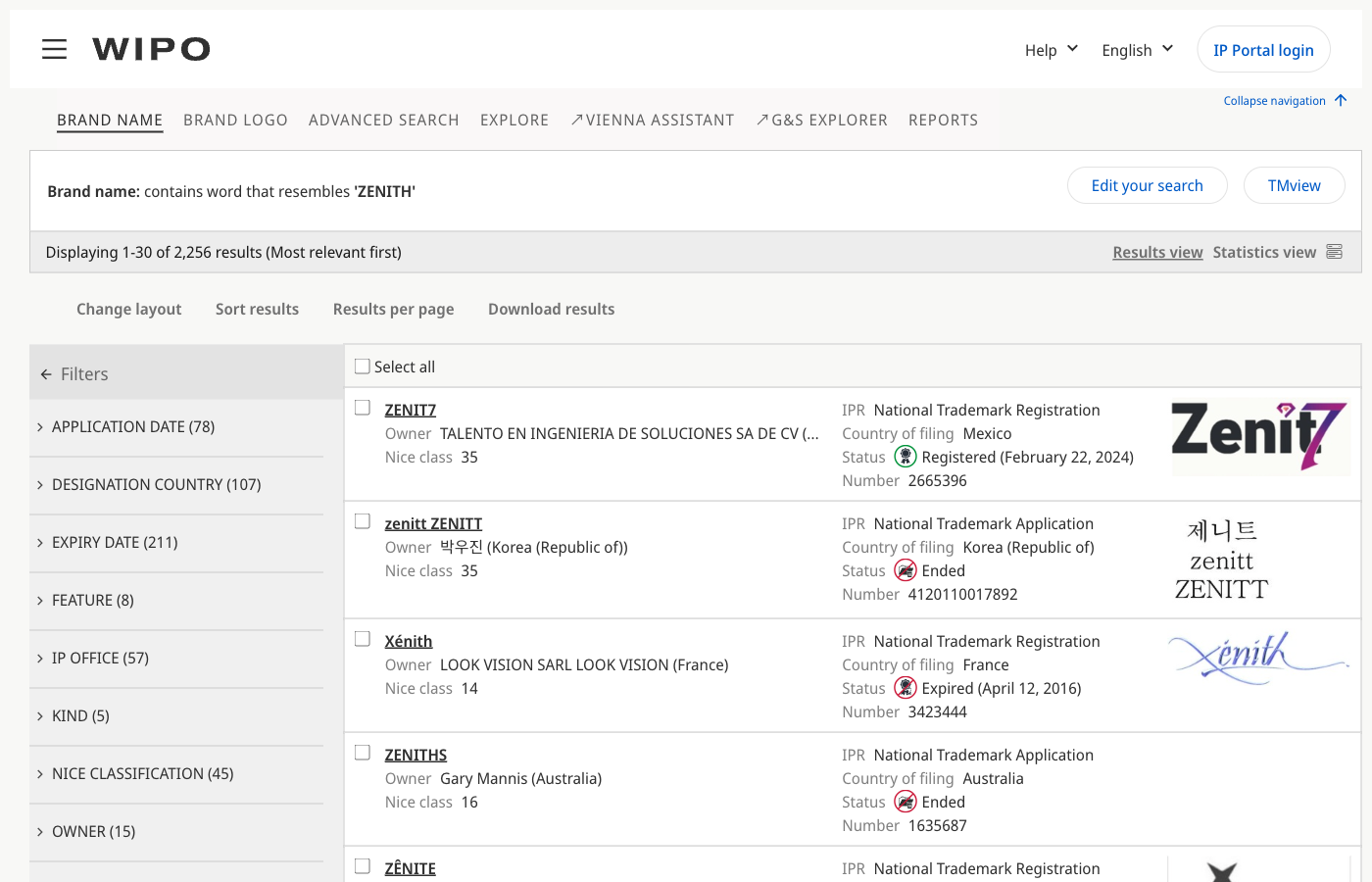
Task: Open the zenitt ZENITT logo thumbnail
Action: point(1222,561)
